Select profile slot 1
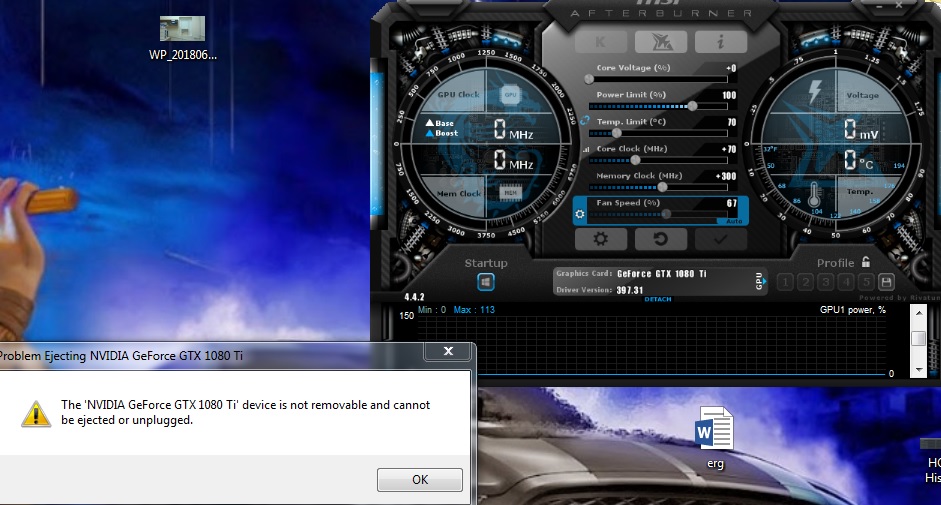 (x=785, y=282)
